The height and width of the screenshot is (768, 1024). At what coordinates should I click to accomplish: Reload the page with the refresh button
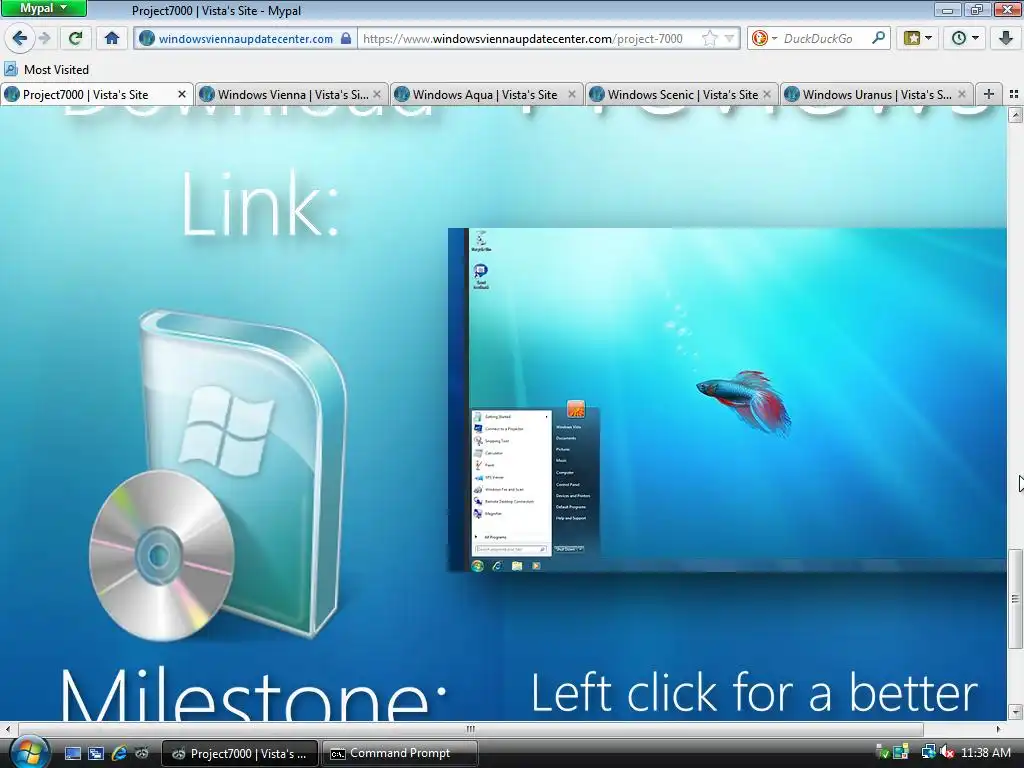coord(75,39)
